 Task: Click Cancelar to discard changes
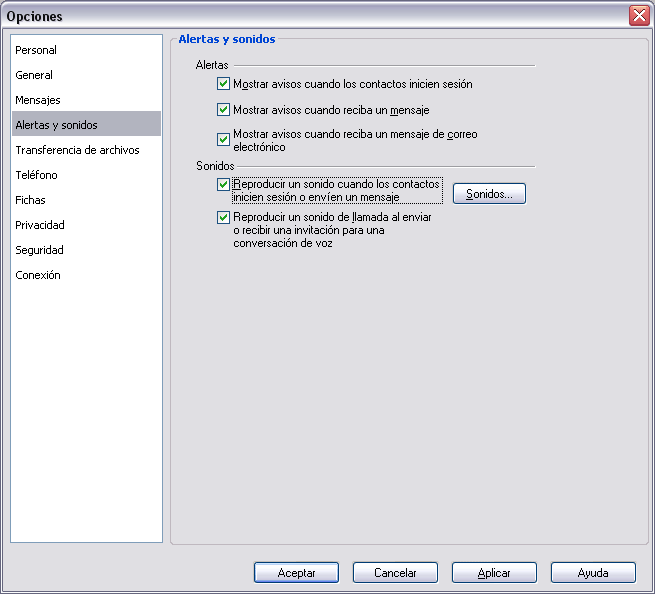[395, 572]
